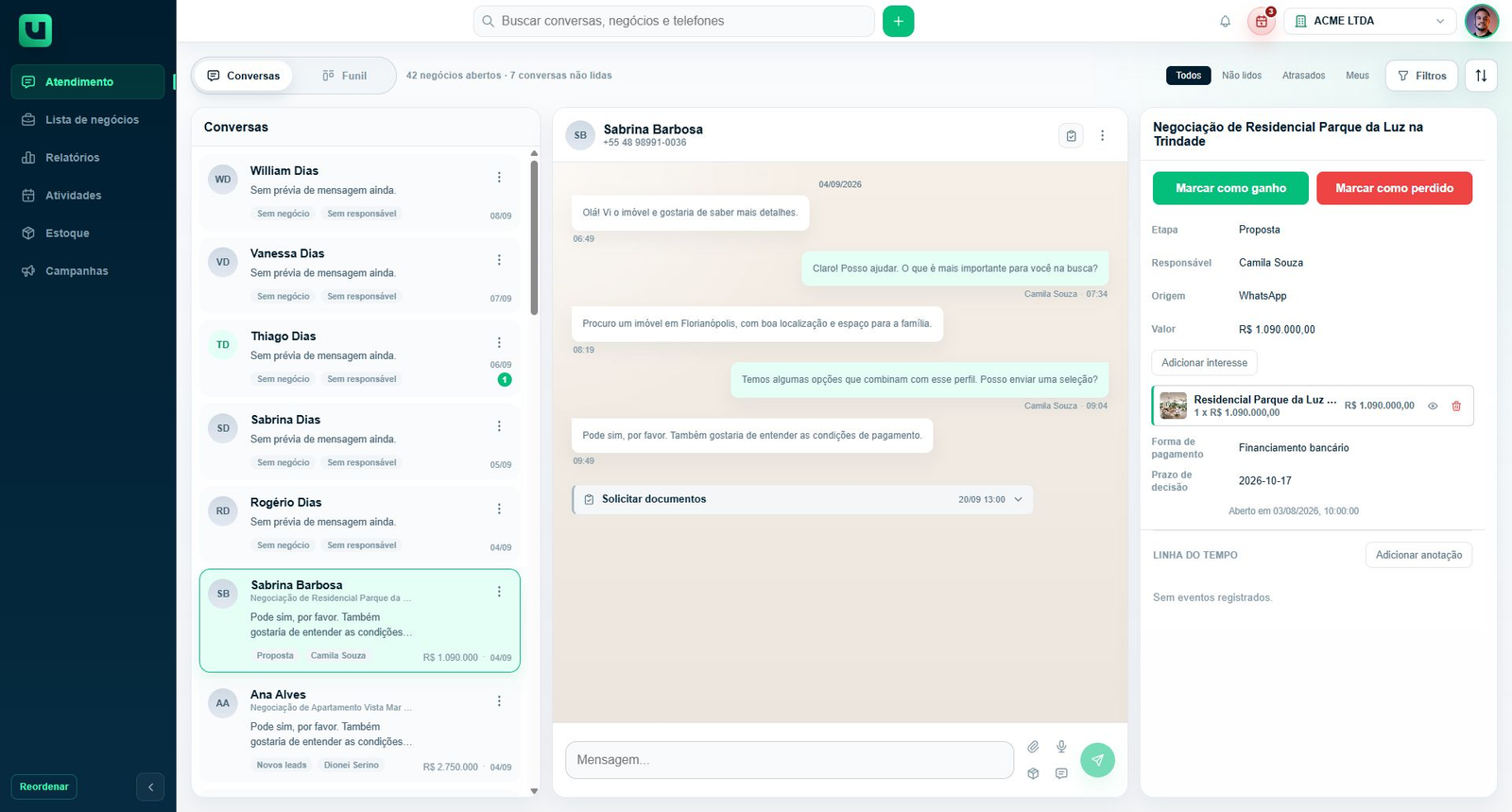Open the Filtros filter menu
Viewport: 1512px width, 812px height.
1421,76
